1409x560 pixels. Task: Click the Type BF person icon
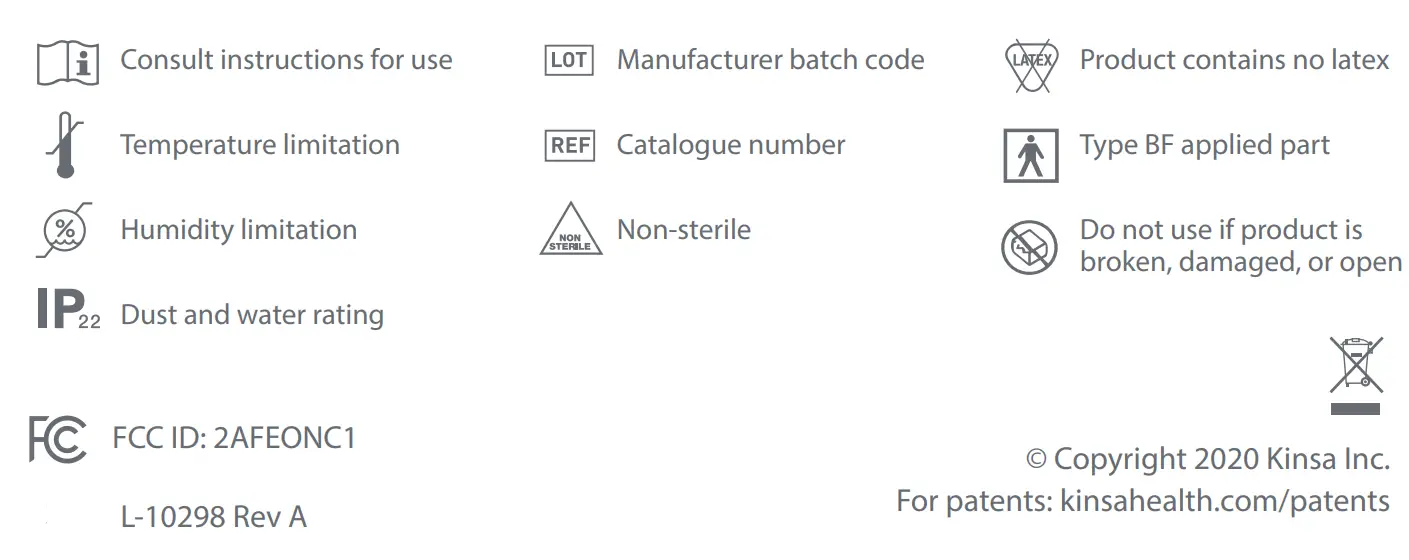coord(1030,155)
